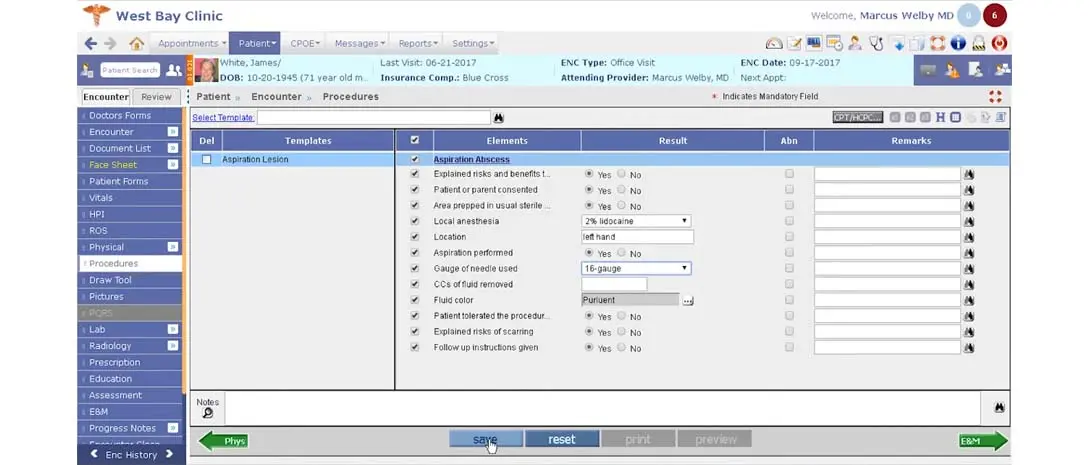Screen dimensions: 1089x465
Task: Click the red power logout icon
Action: point(999,43)
